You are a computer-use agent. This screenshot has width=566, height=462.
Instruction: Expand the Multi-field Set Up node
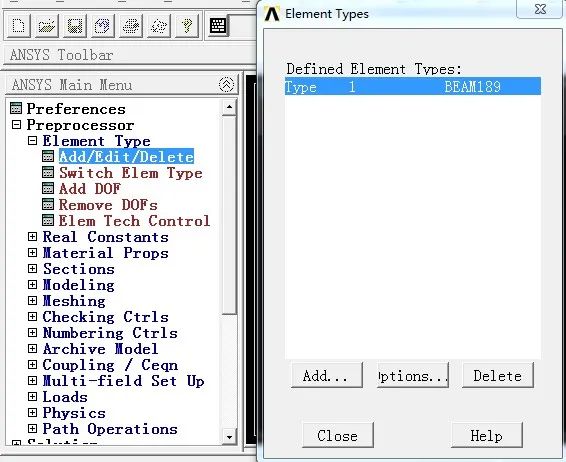32,380
